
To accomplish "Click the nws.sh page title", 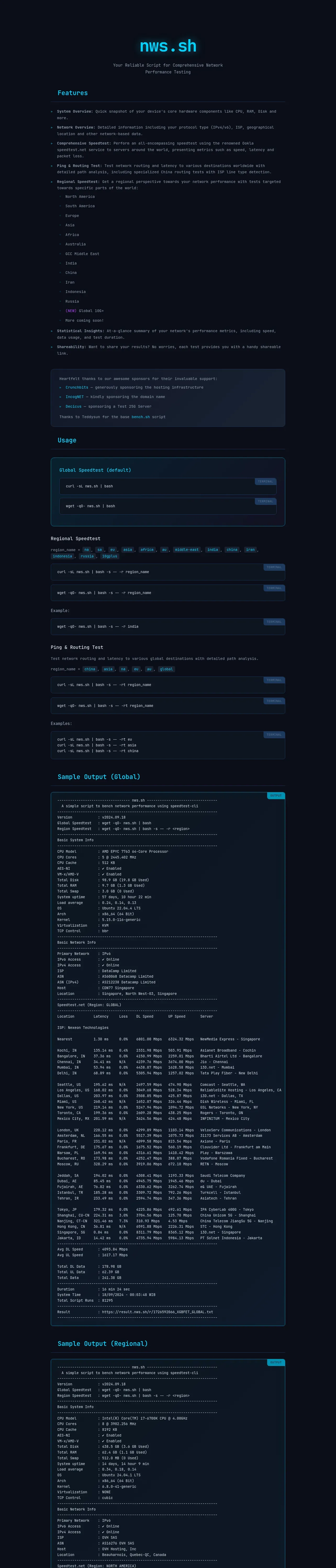I will click(x=168, y=46).
